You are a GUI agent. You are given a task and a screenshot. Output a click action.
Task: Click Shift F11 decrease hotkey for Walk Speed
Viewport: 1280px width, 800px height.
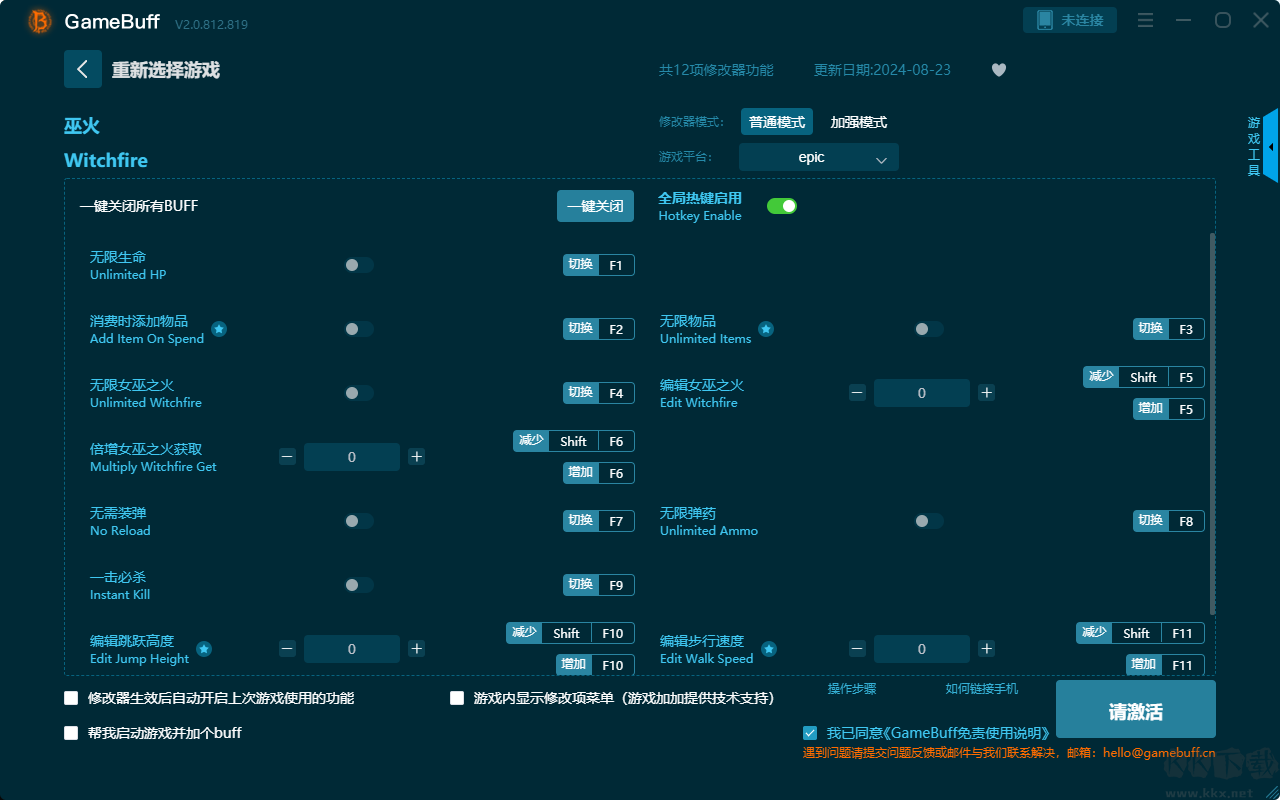tap(1141, 633)
